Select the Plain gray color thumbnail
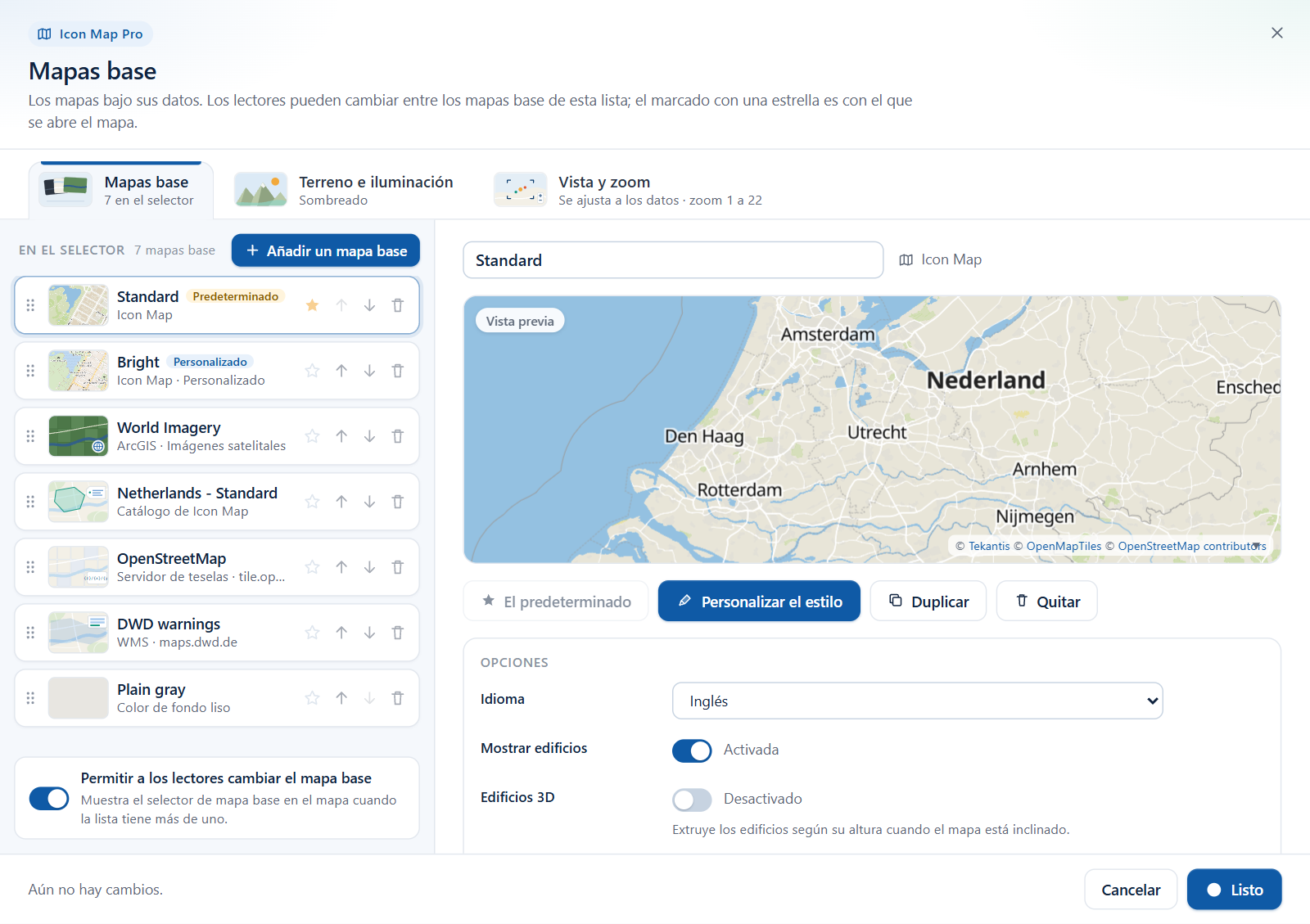 pos(79,698)
